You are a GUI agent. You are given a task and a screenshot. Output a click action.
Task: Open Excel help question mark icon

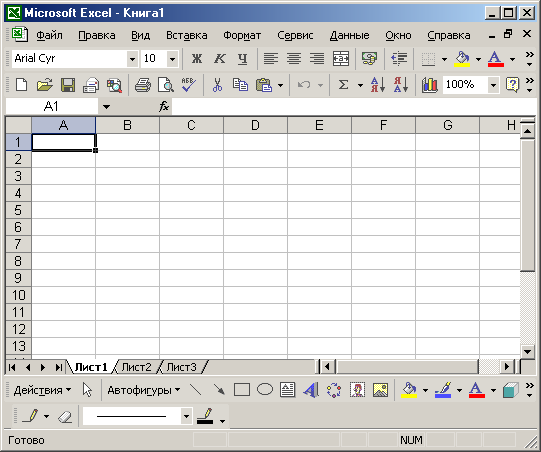[512, 85]
